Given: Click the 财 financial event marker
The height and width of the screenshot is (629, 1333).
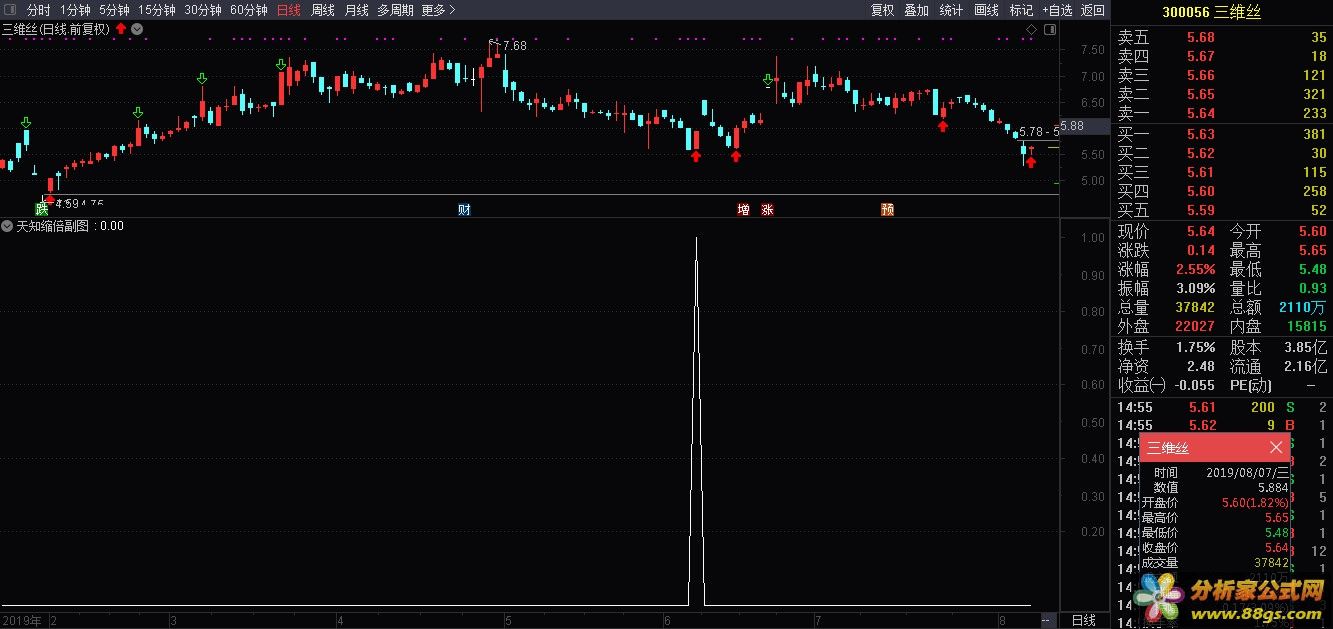Looking at the screenshot, I should tap(464, 209).
